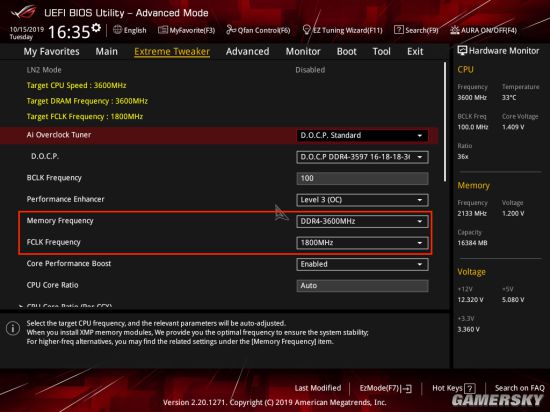This screenshot has width=550, height=412.
Task: Select the Core Performance Boost label
Action: [69, 263]
